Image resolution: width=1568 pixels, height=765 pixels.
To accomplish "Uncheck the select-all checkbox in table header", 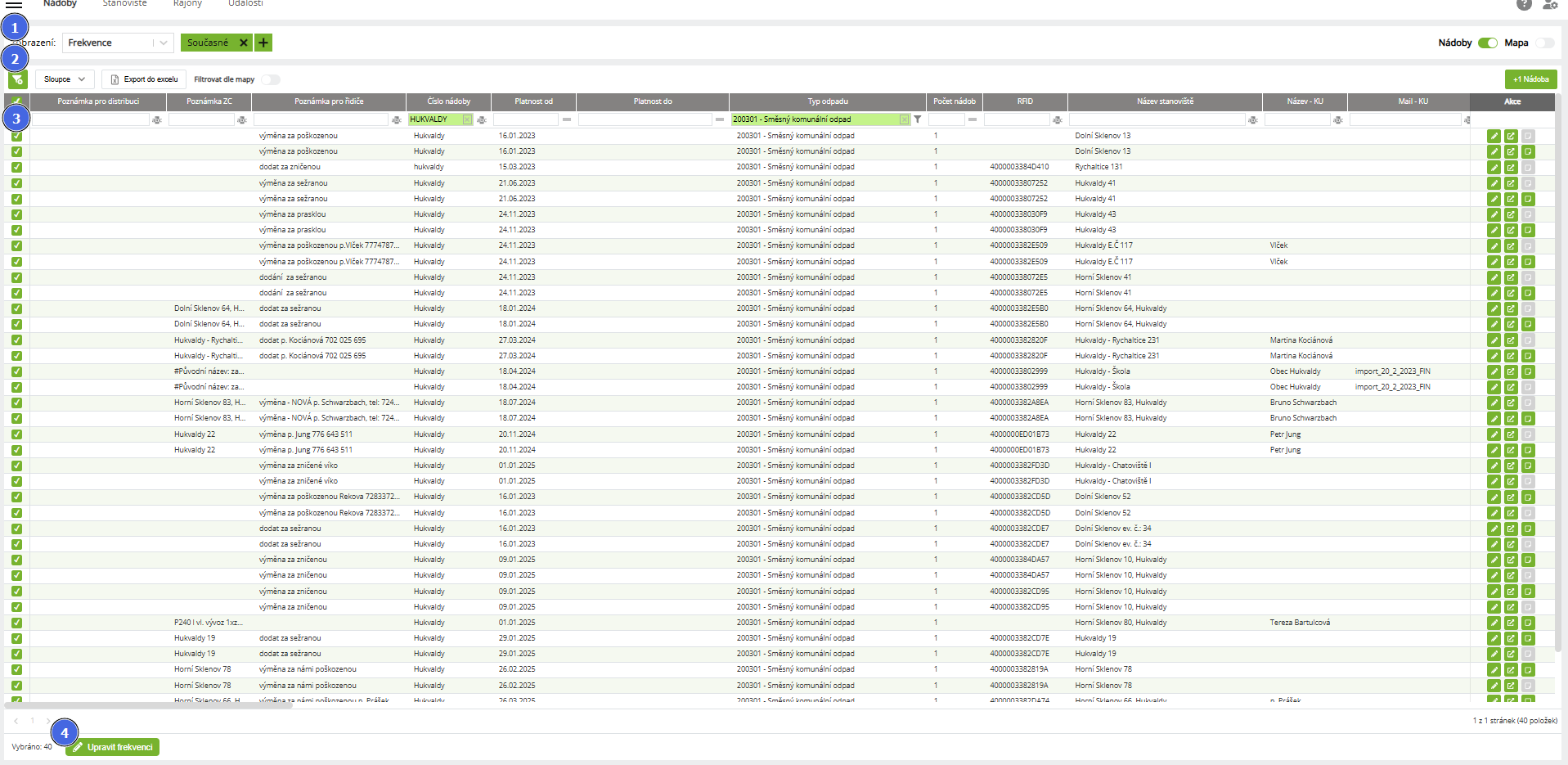I will coord(16,101).
